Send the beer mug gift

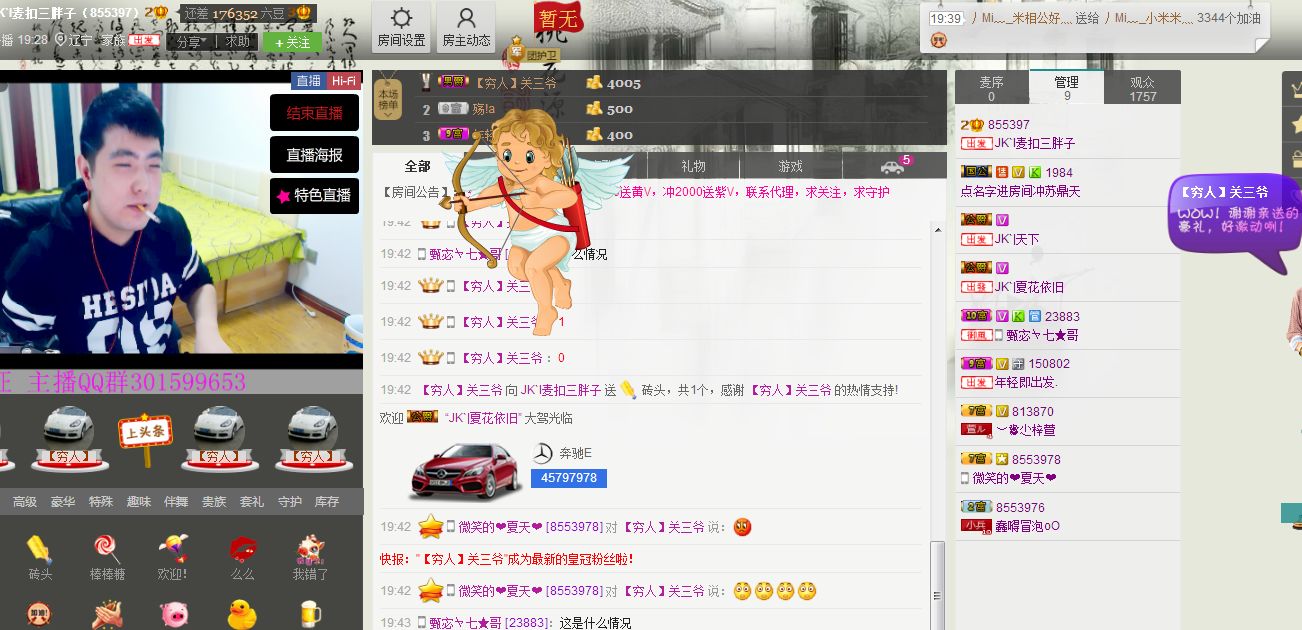[x=310, y=613]
